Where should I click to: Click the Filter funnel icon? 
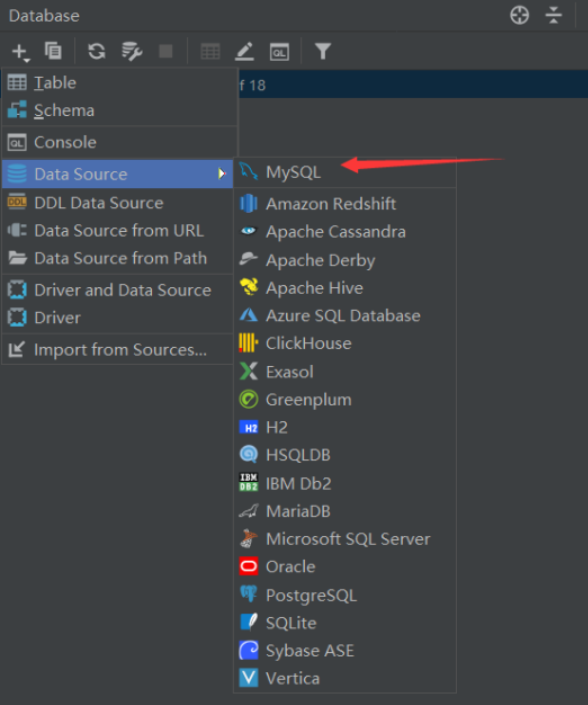323,51
